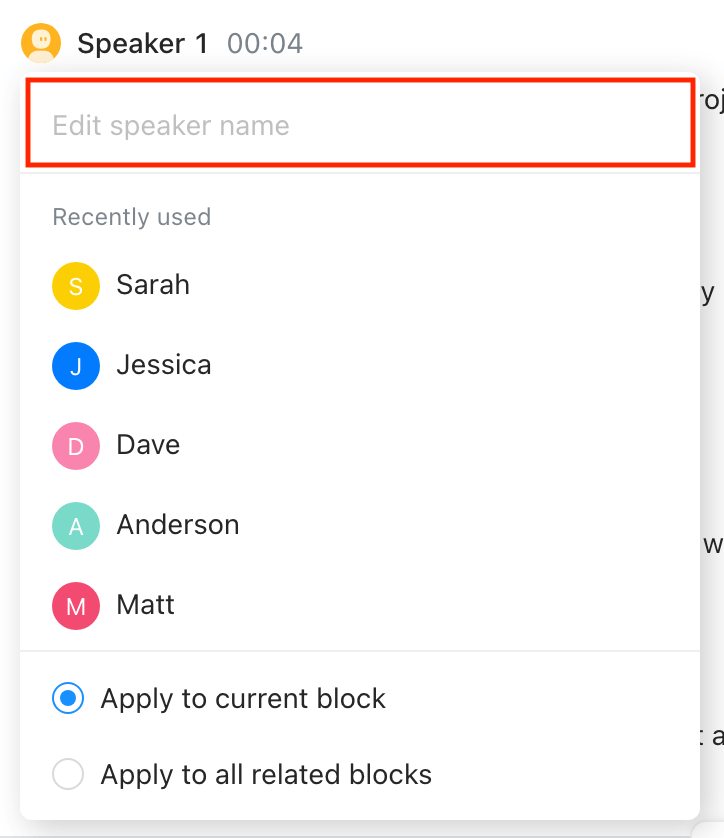Select Apply to current block option
Viewport: 724px width, 838px height.
[x=68, y=698]
